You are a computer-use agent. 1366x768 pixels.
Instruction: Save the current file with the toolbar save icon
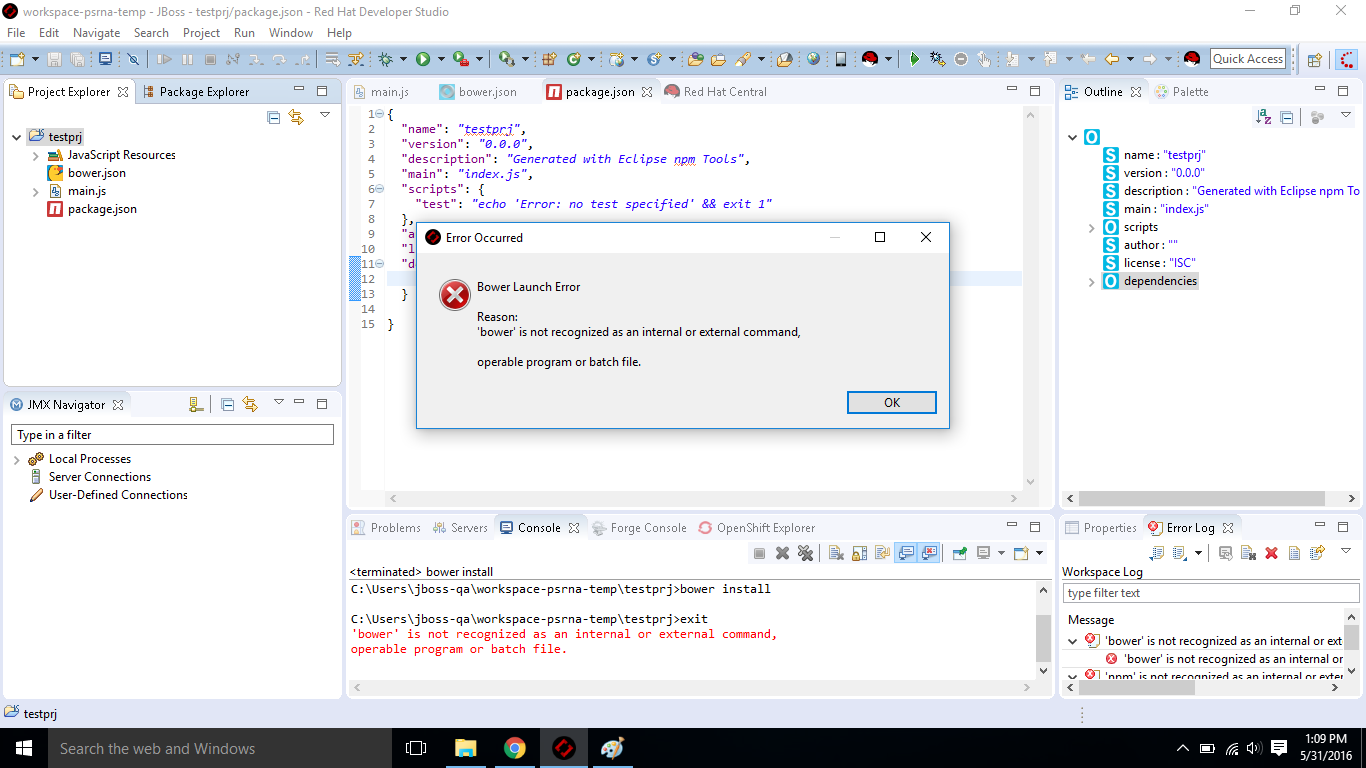pos(54,60)
